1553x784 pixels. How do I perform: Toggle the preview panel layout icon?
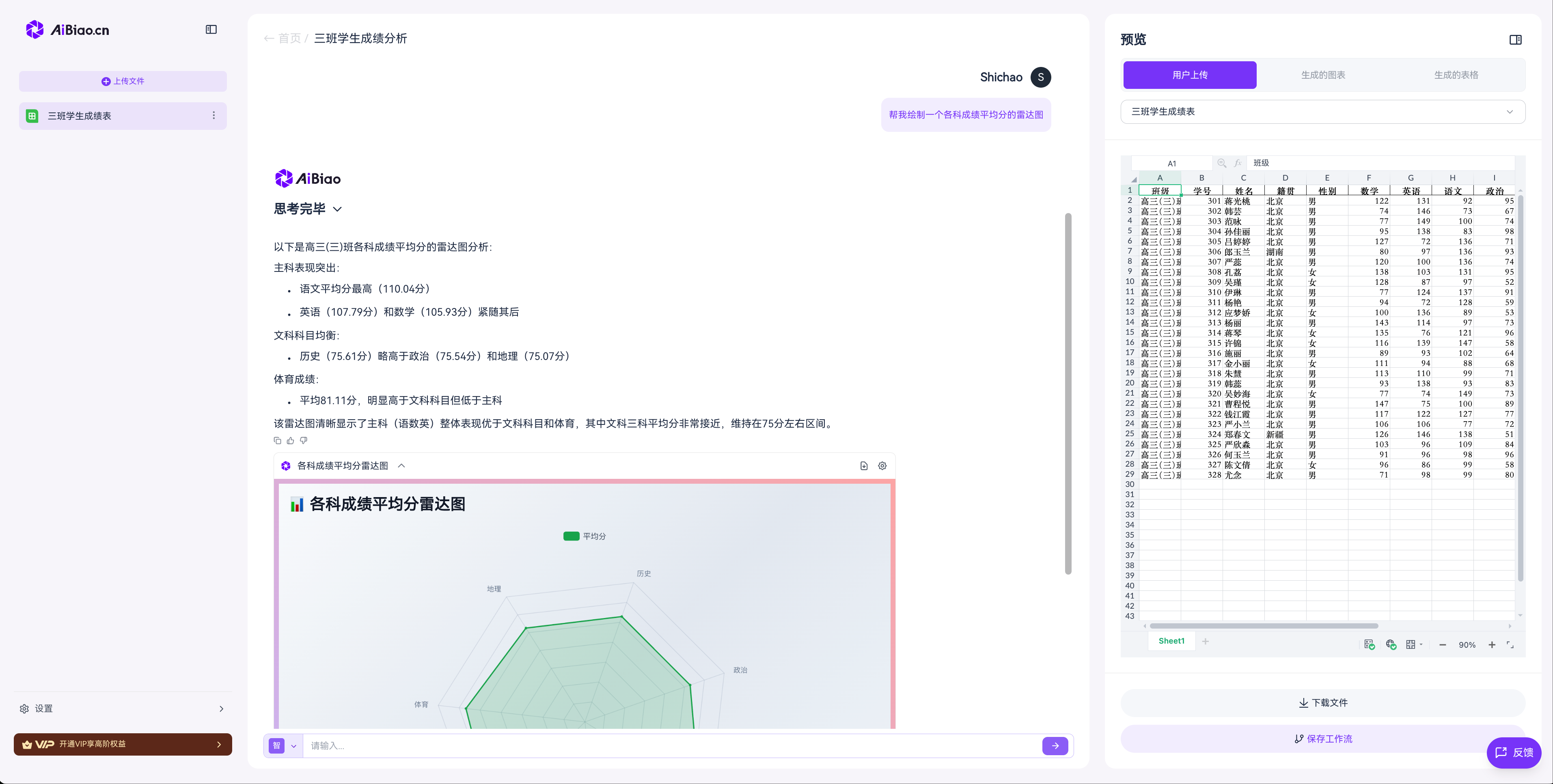click(x=1516, y=40)
